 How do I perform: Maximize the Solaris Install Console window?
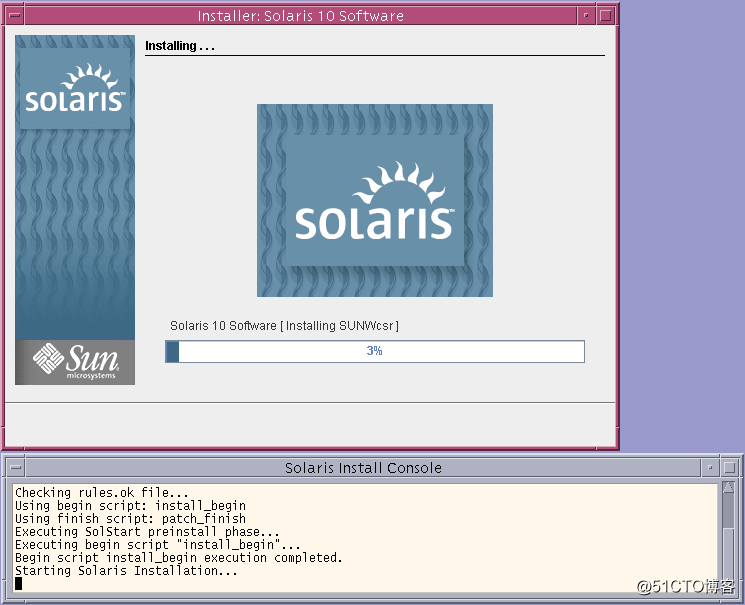(x=730, y=468)
